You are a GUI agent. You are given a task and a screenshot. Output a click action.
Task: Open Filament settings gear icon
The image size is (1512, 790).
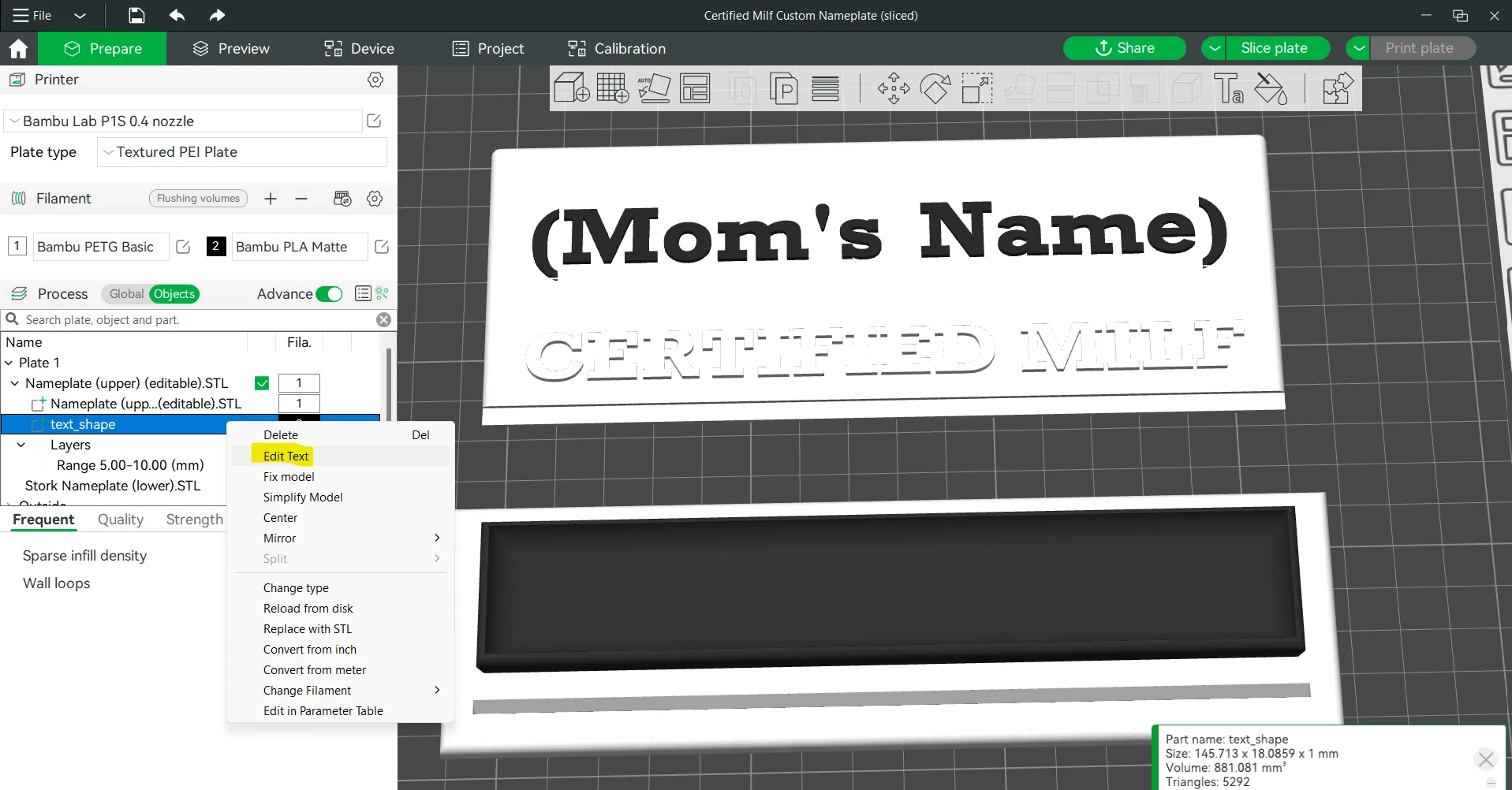click(x=375, y=199)
